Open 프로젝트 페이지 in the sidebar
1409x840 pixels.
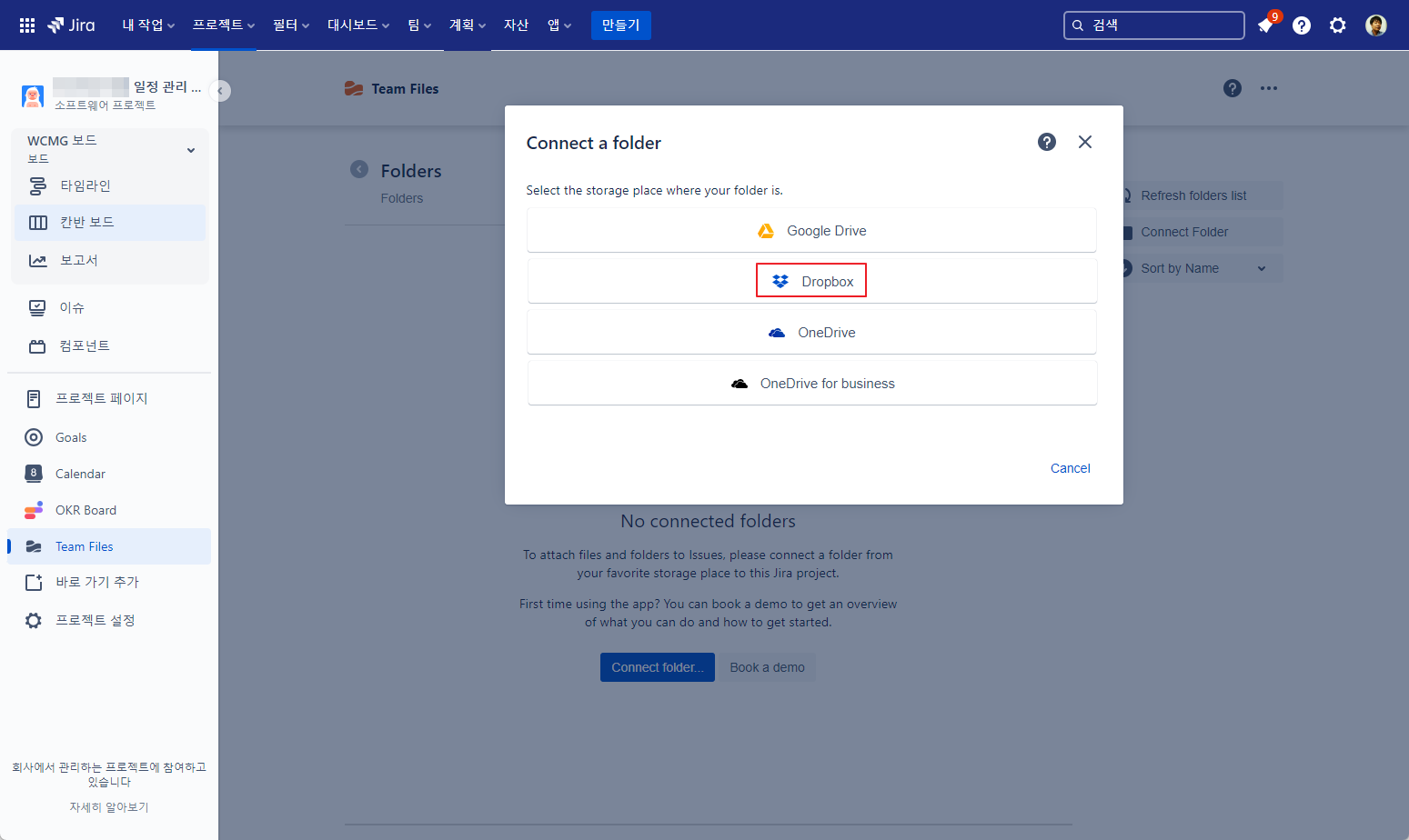click(x=109, y=398)
